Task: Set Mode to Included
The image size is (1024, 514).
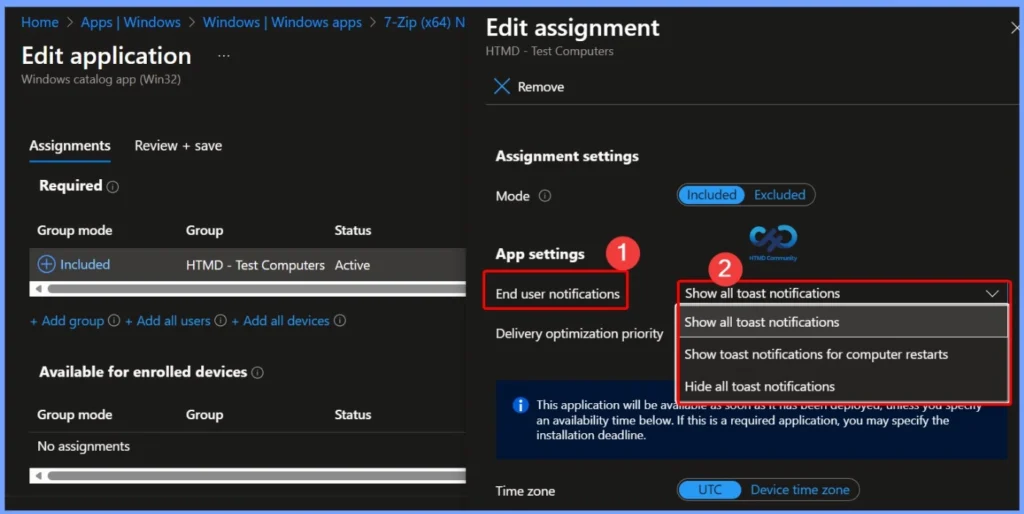Action: click(711, 195)
